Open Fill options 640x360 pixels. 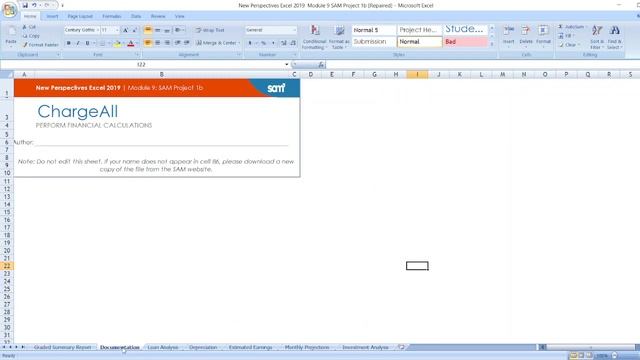click(567, 36)
